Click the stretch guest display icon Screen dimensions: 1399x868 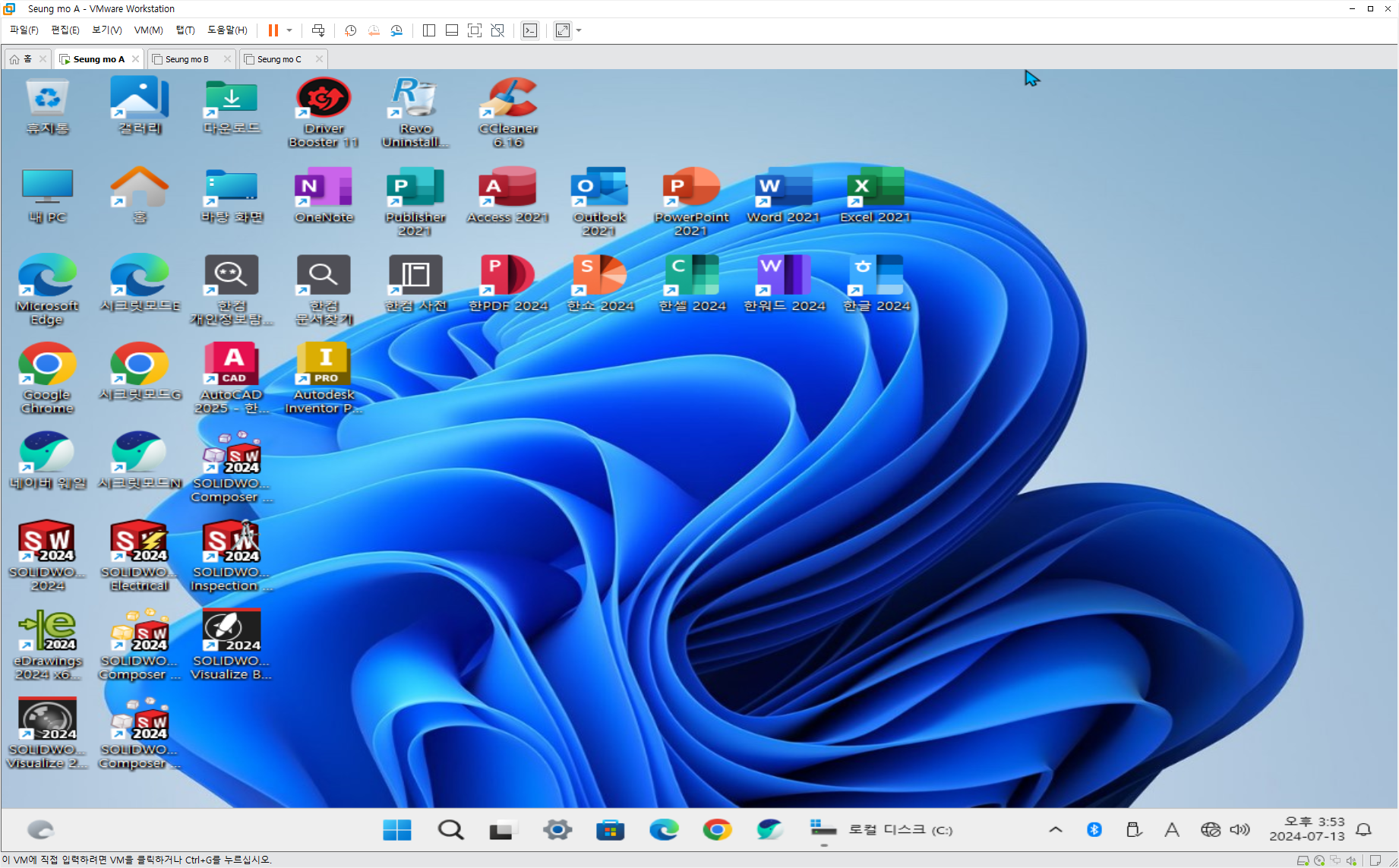pos(563,30)
